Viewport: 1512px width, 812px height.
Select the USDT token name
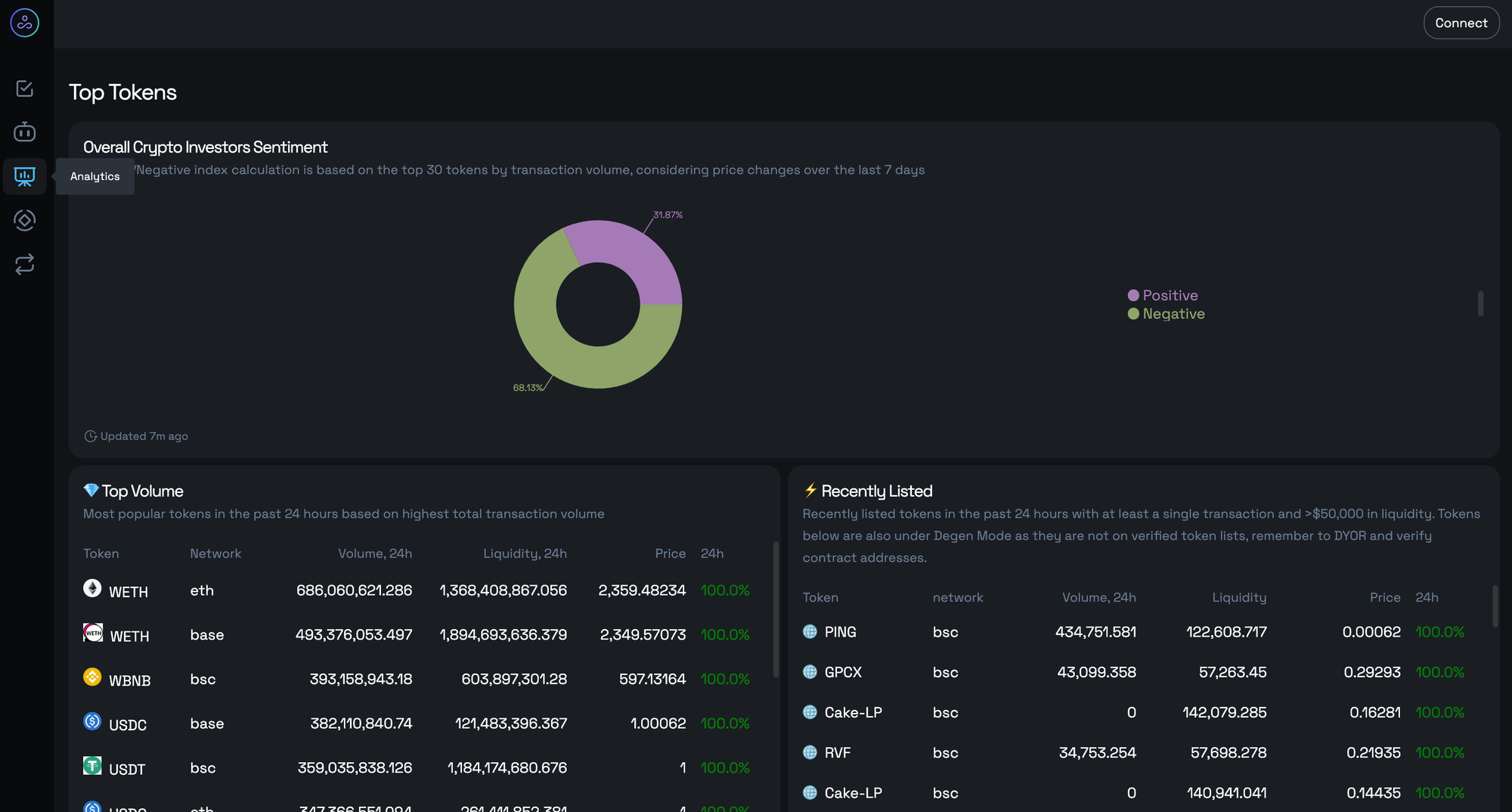(127, 770)
